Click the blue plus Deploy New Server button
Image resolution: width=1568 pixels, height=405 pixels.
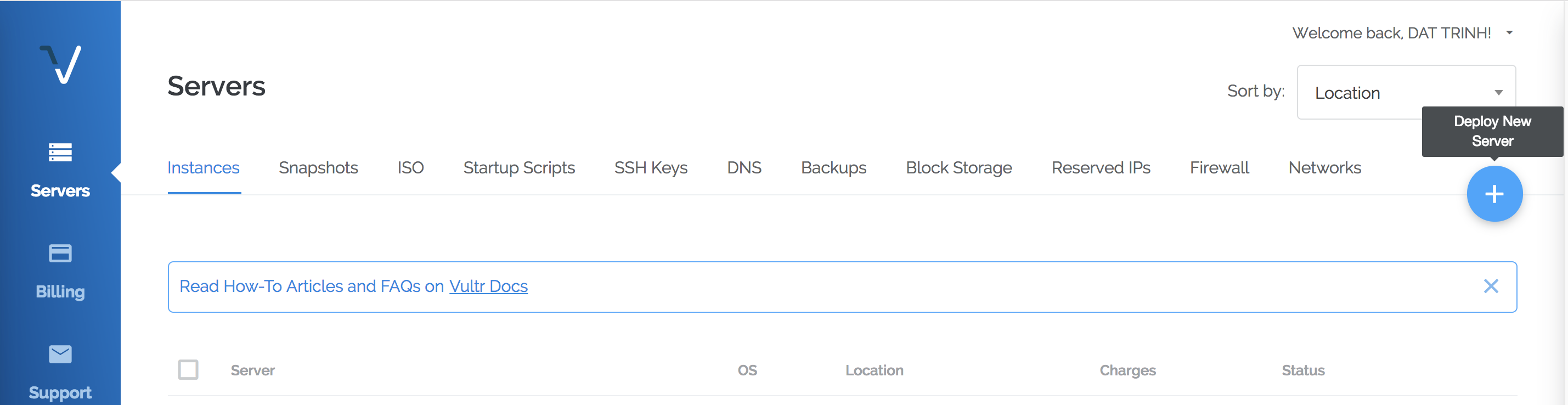1494,194
